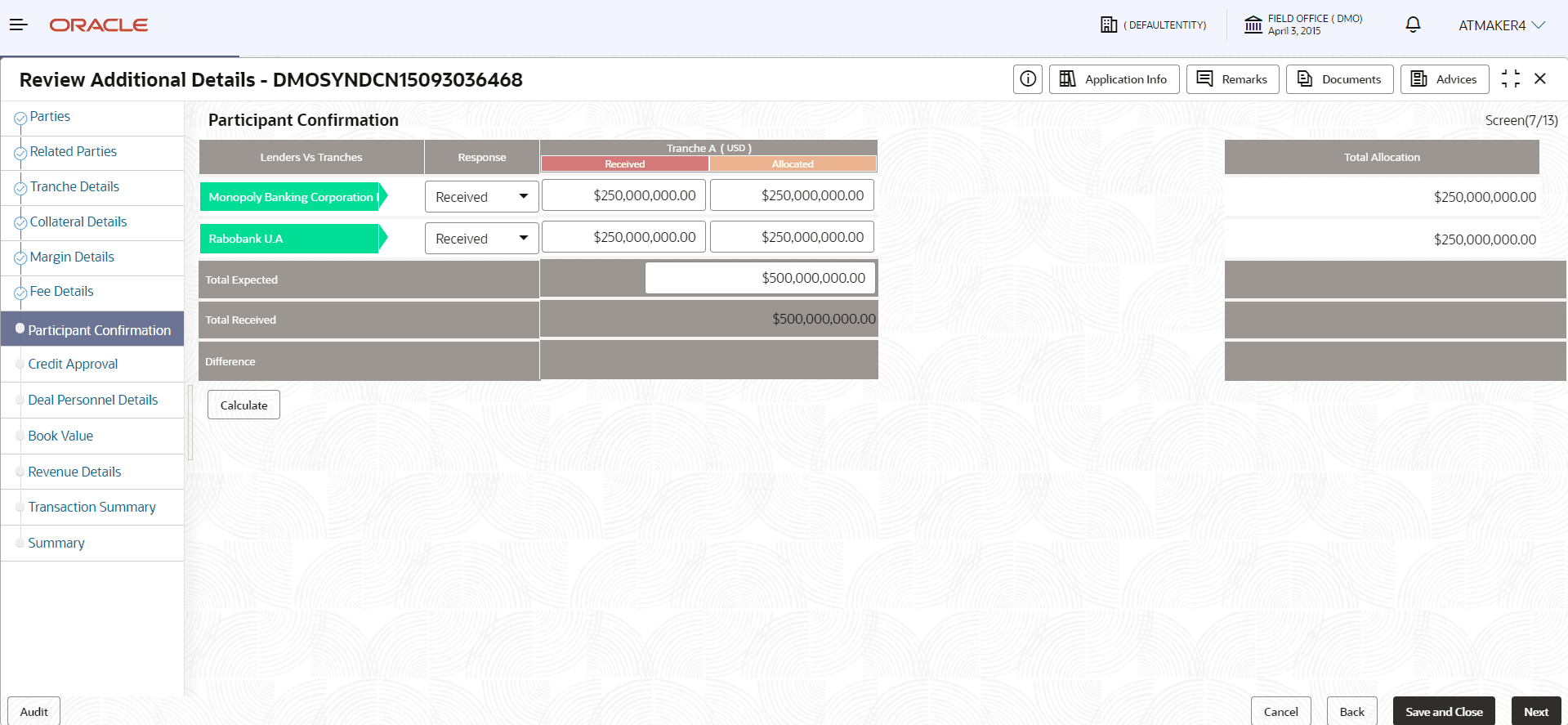The width and height of the screenshot is (1568, 725).
Task: Click the Screen(7/13) indicator
Action: (1521, 120)
